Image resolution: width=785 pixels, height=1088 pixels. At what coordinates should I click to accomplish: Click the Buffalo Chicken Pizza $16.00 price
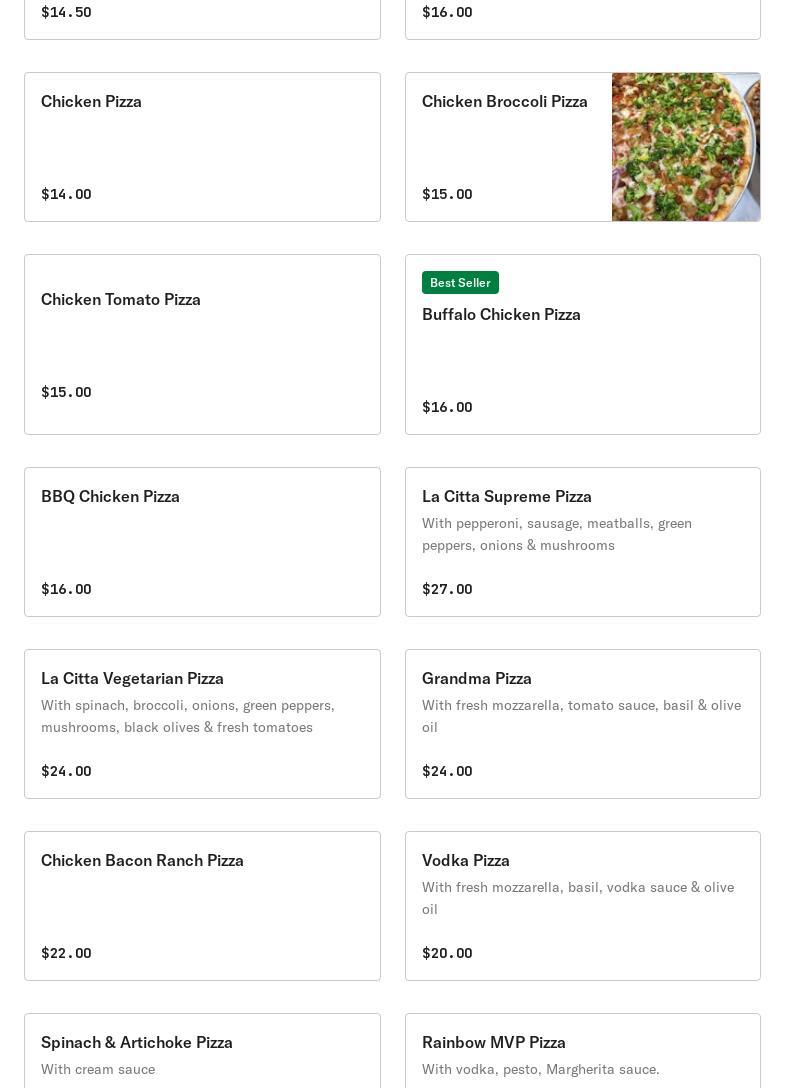(447, 407)
